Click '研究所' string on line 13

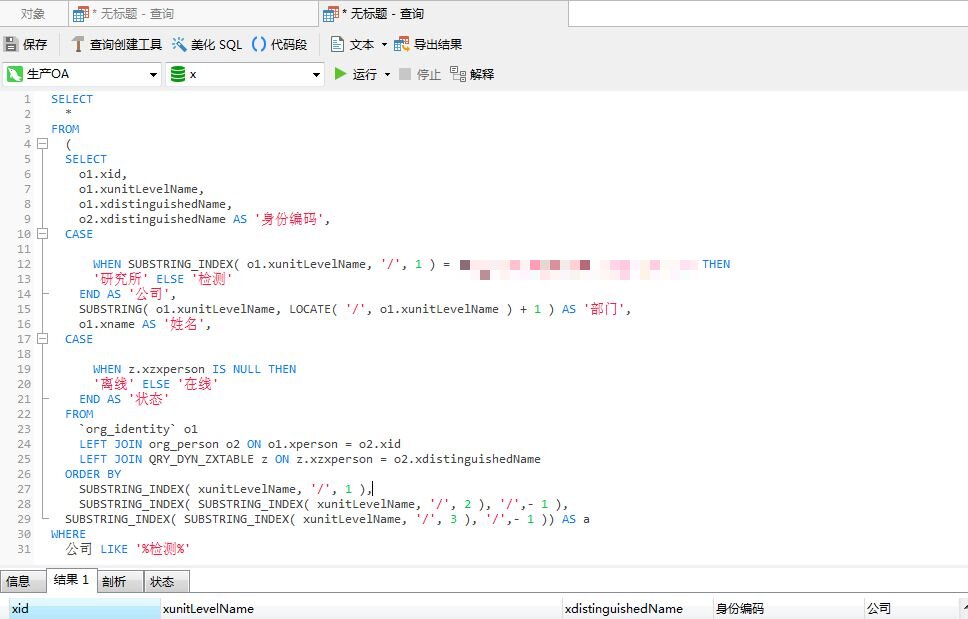[x=120, y=279]
